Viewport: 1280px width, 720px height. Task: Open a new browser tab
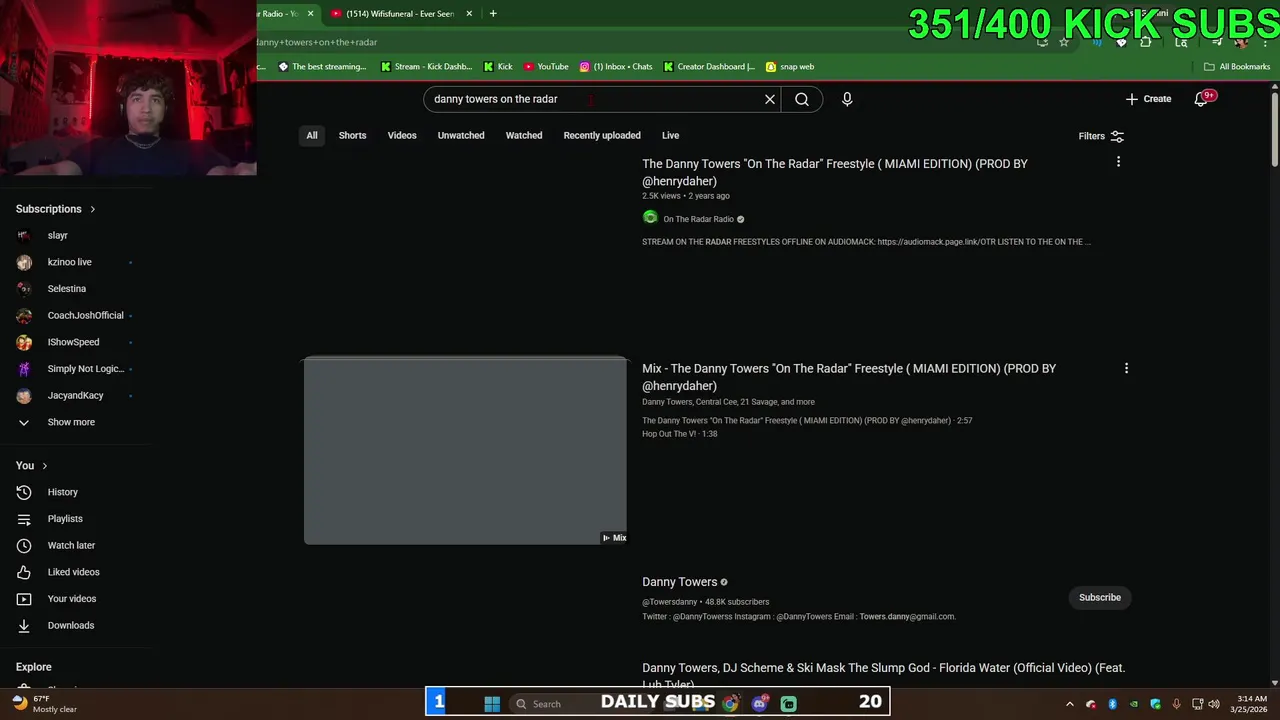(x=493, y=14)
